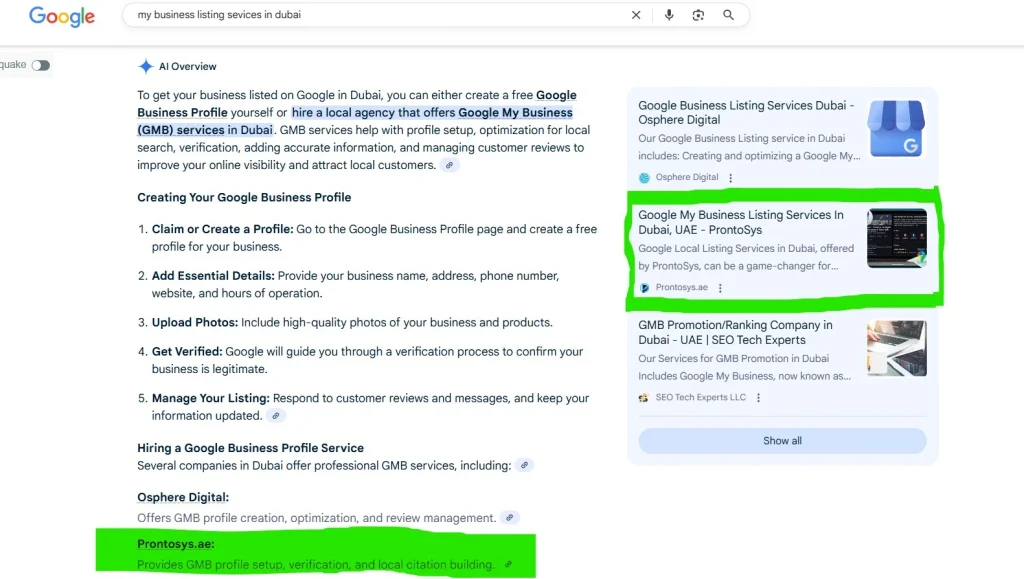Click into the search text field
Screen dimensions: 1024x579
click(x=380, y=15)
